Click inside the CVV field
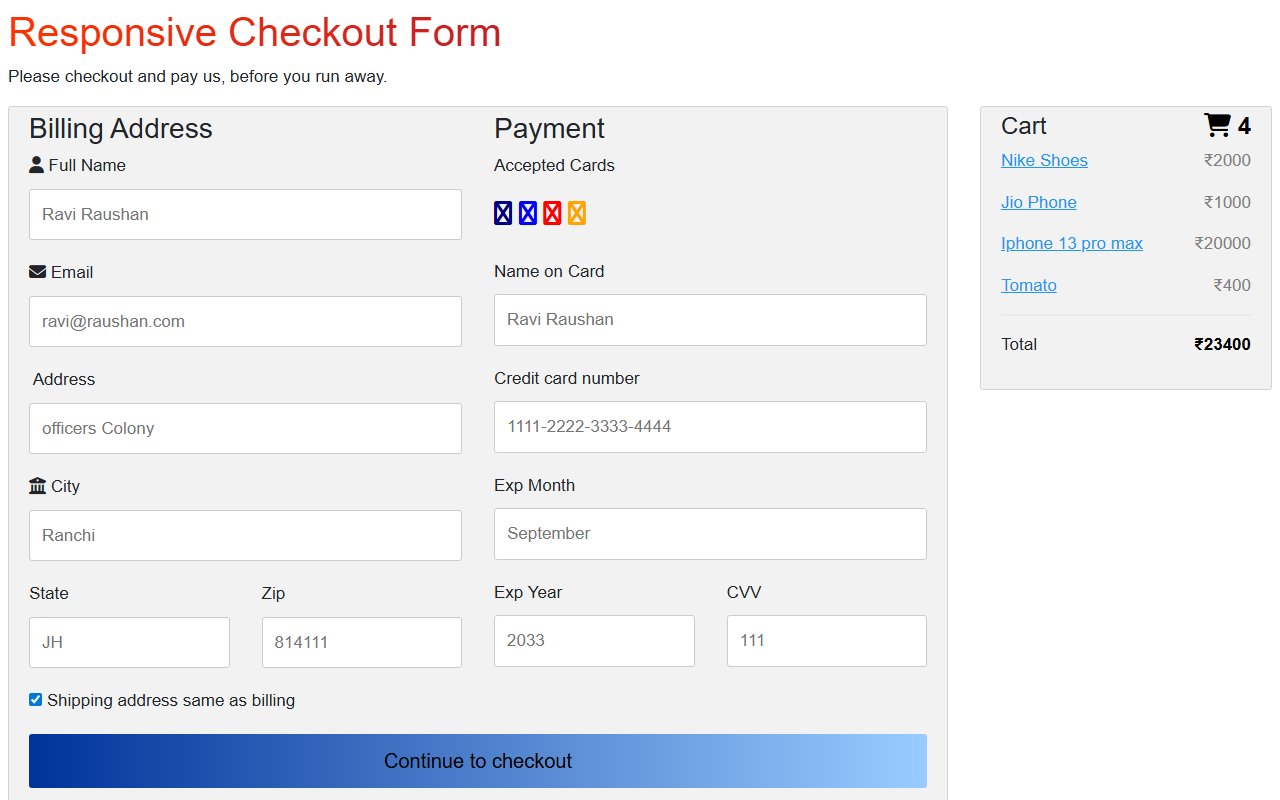Viewport: 1280px width, 800px height. (826, 640)
